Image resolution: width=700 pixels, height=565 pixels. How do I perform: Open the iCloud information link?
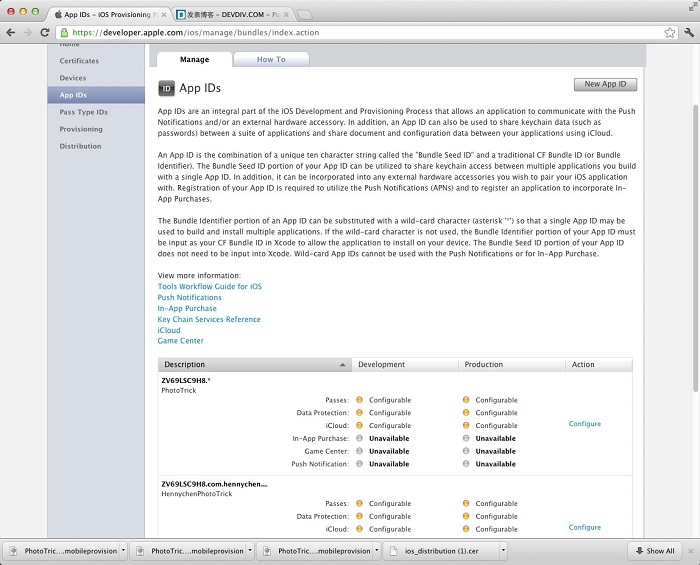point(169,330)
